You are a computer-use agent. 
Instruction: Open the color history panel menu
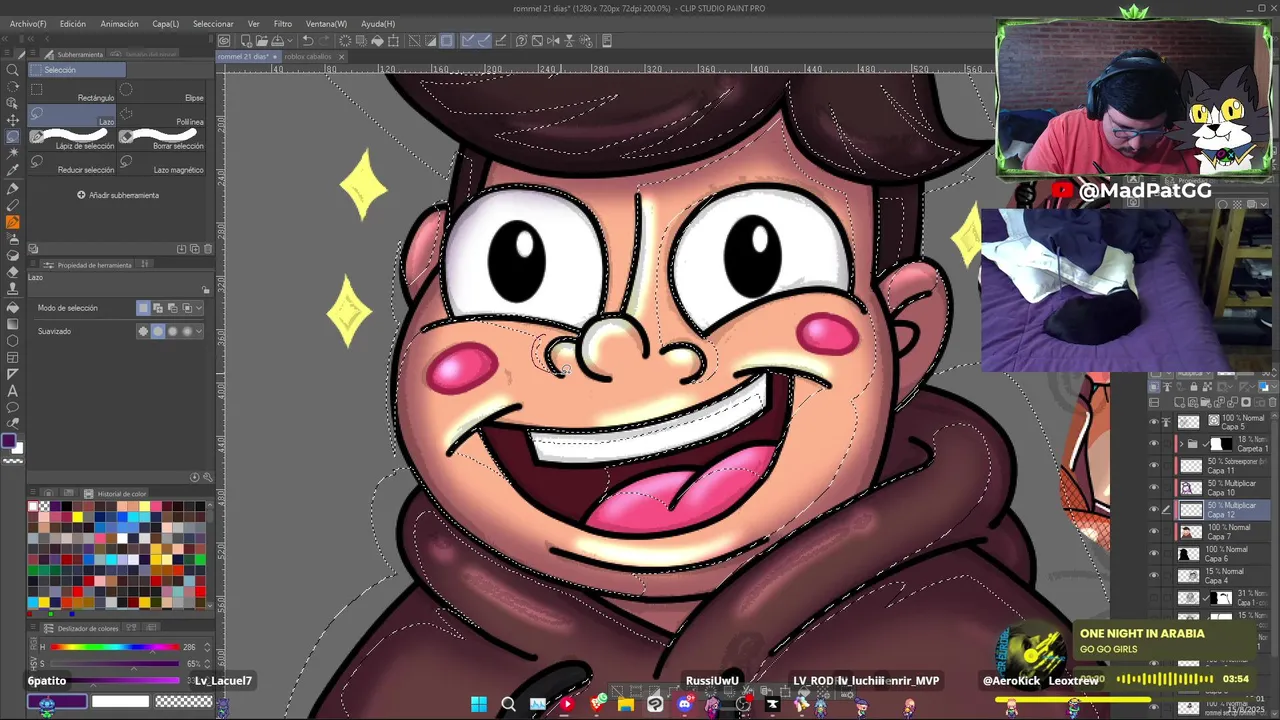pyautogui.click(x=33, y=493)
